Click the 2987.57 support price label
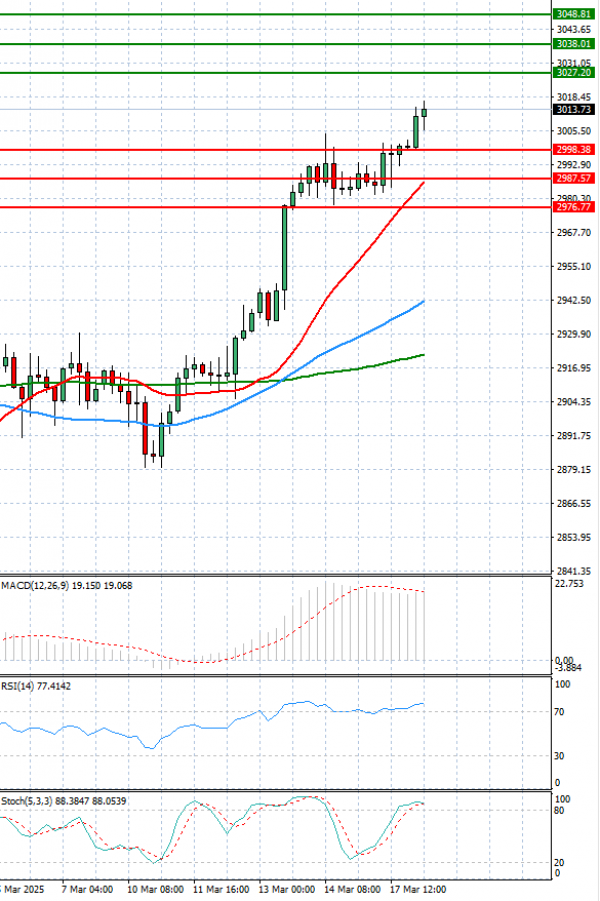600x901 pixels. pyautogui.click(x=573, y=178)
